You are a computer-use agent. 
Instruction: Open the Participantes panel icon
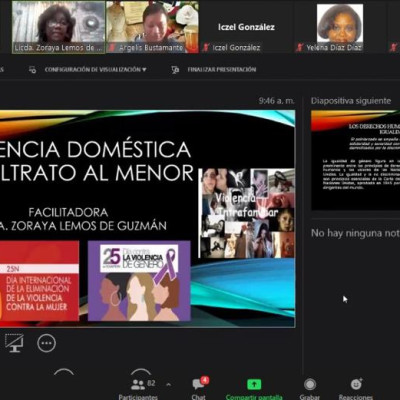(x=138, y=385)
